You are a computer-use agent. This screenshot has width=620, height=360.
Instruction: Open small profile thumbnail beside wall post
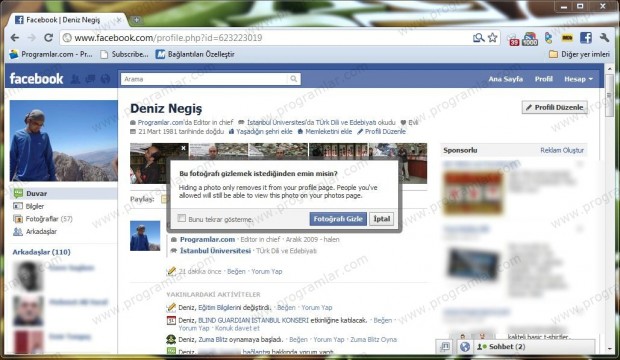click(x=145, y=236)
